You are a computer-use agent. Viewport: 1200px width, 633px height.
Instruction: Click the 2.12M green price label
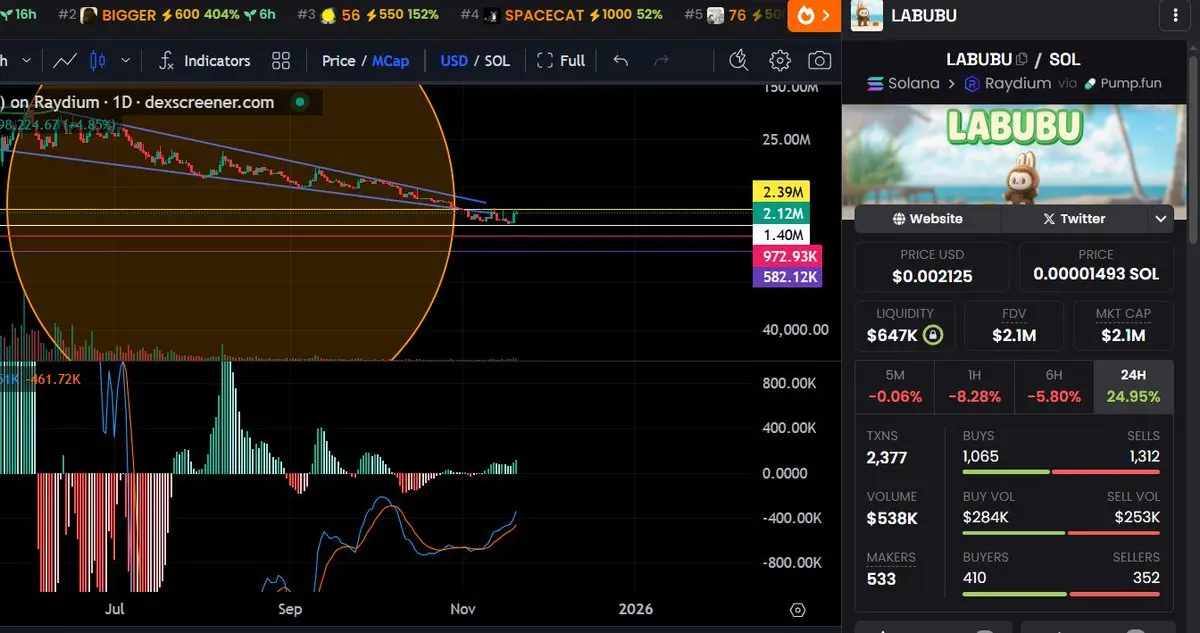point(782,212)
